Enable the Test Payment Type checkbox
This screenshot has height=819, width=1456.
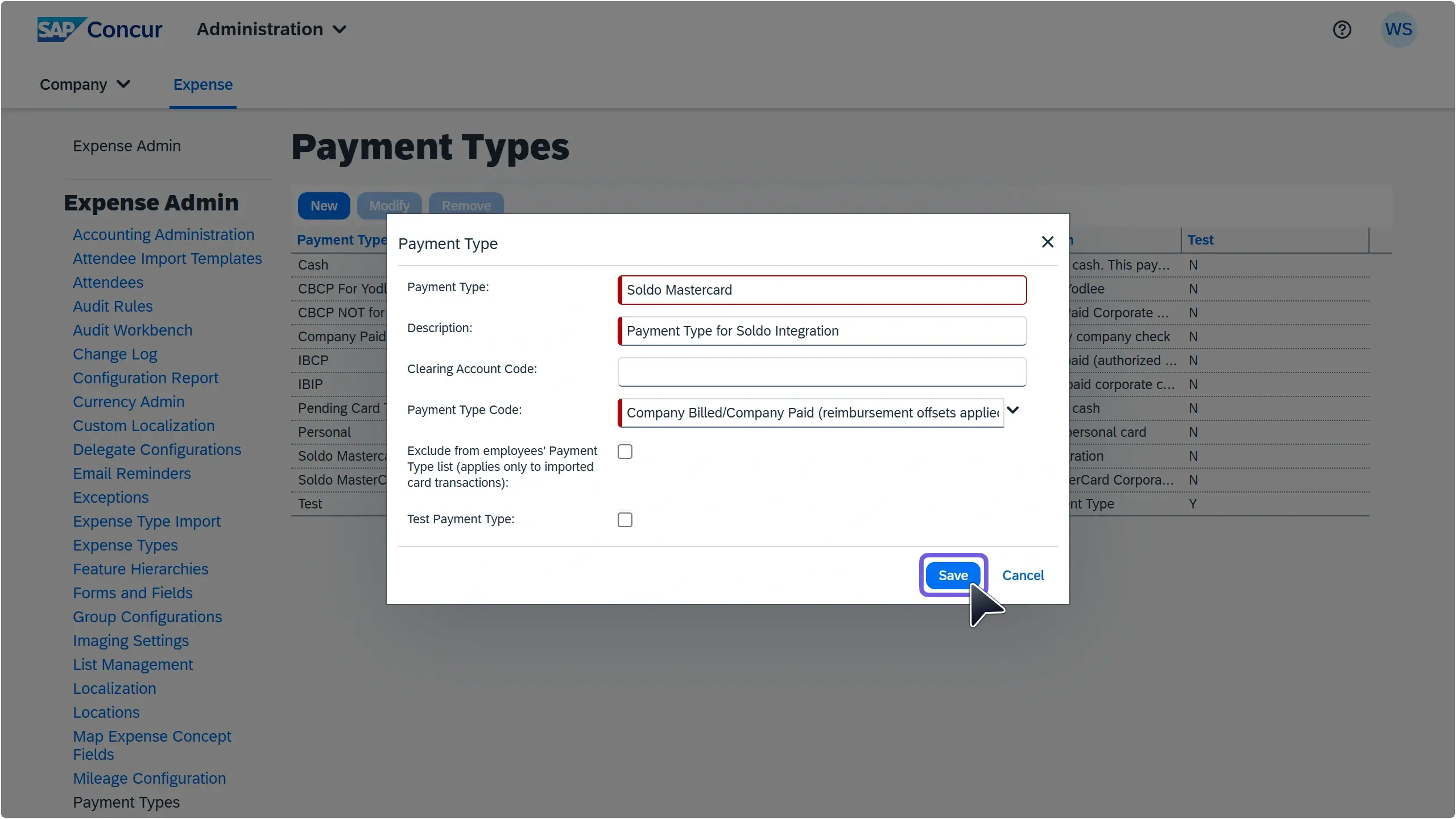coord(624,519)
